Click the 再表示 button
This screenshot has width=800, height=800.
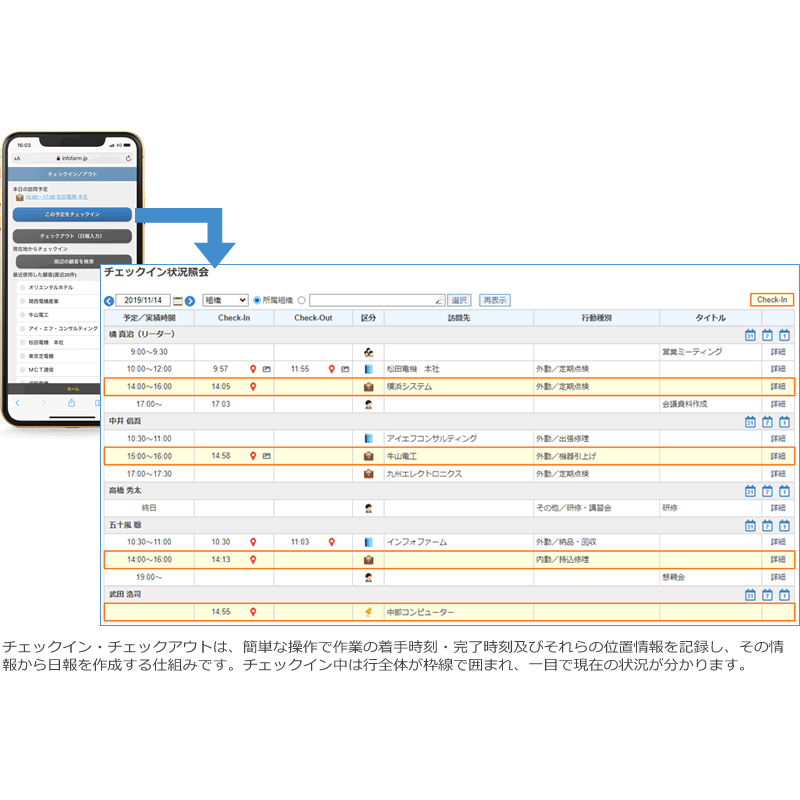click(x=494, y=300)
